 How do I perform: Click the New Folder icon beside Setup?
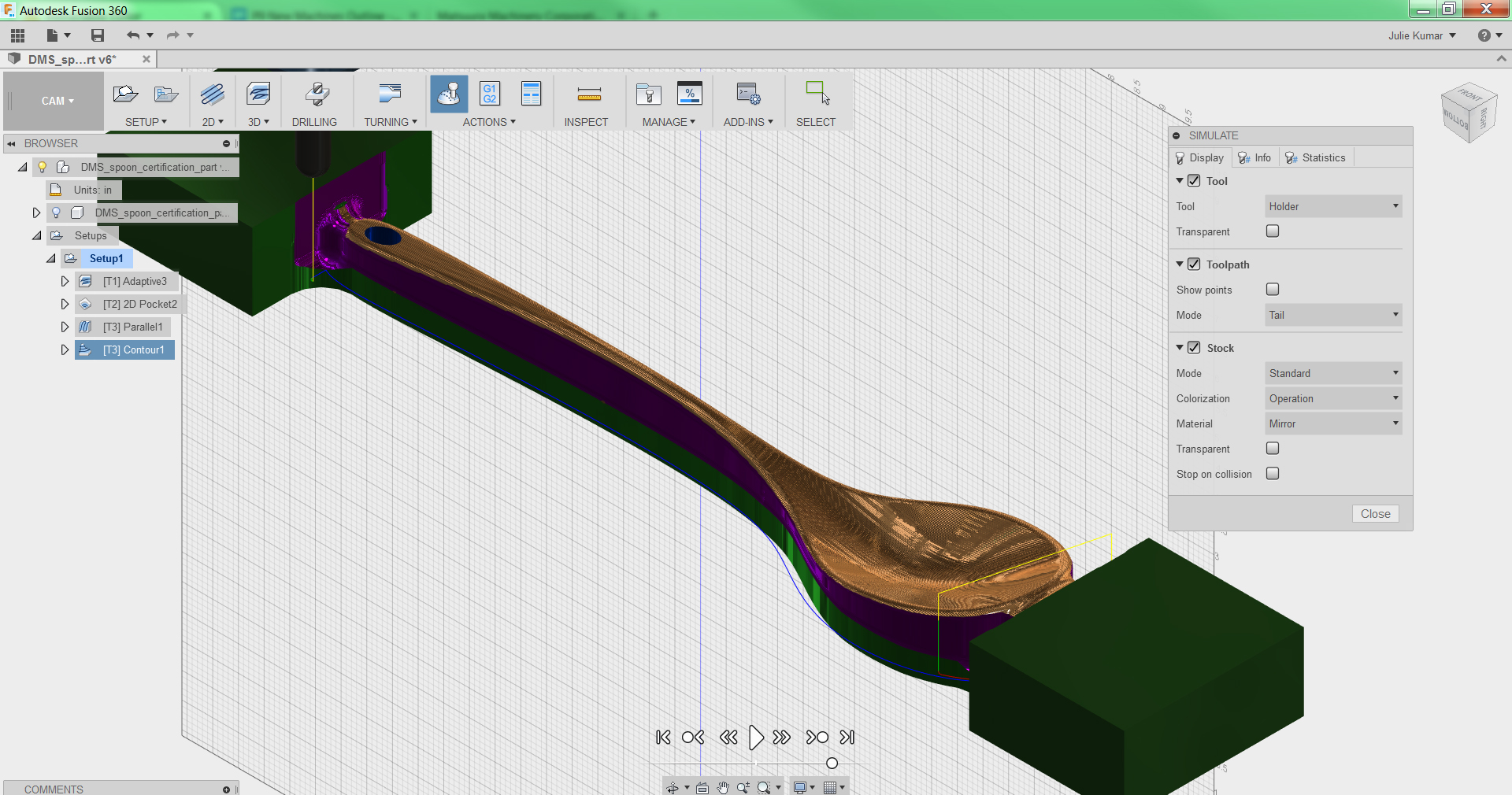coord(166,94)
